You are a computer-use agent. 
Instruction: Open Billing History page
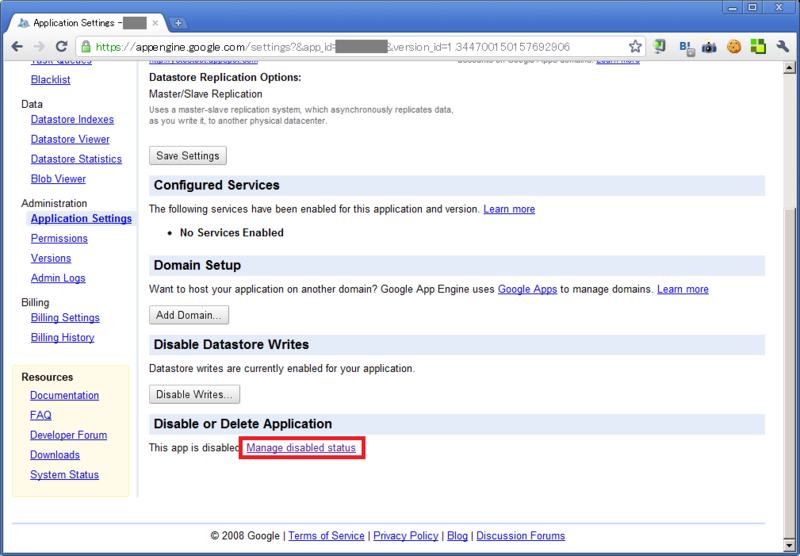click(x=62, y=338)
